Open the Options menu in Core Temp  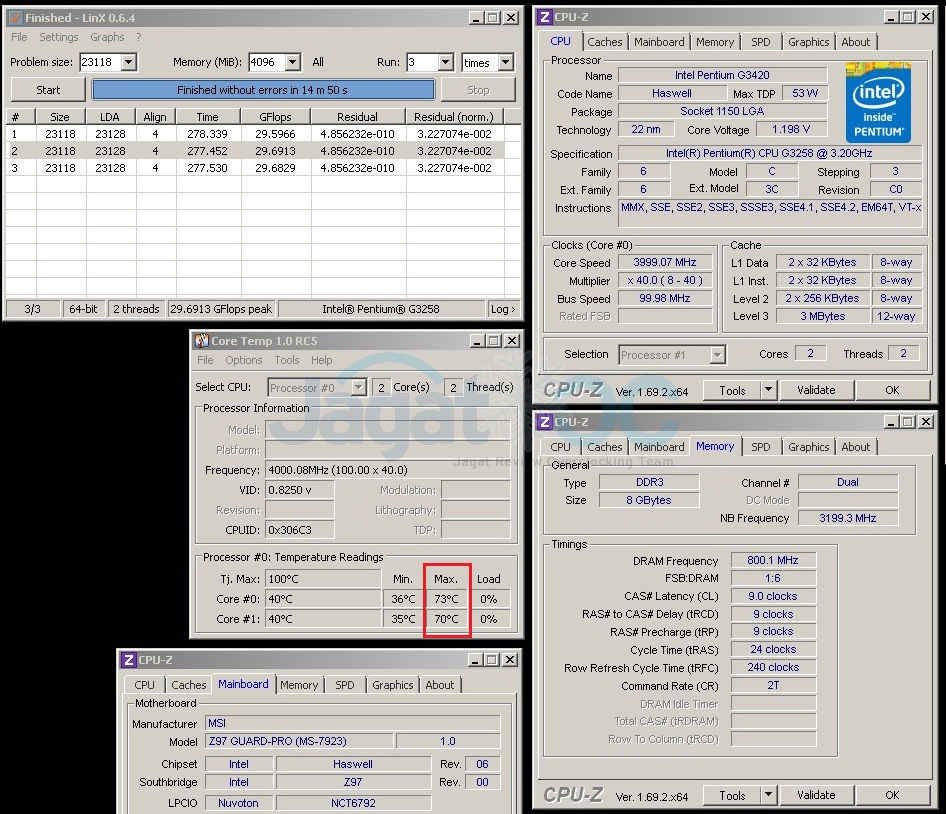243,360
